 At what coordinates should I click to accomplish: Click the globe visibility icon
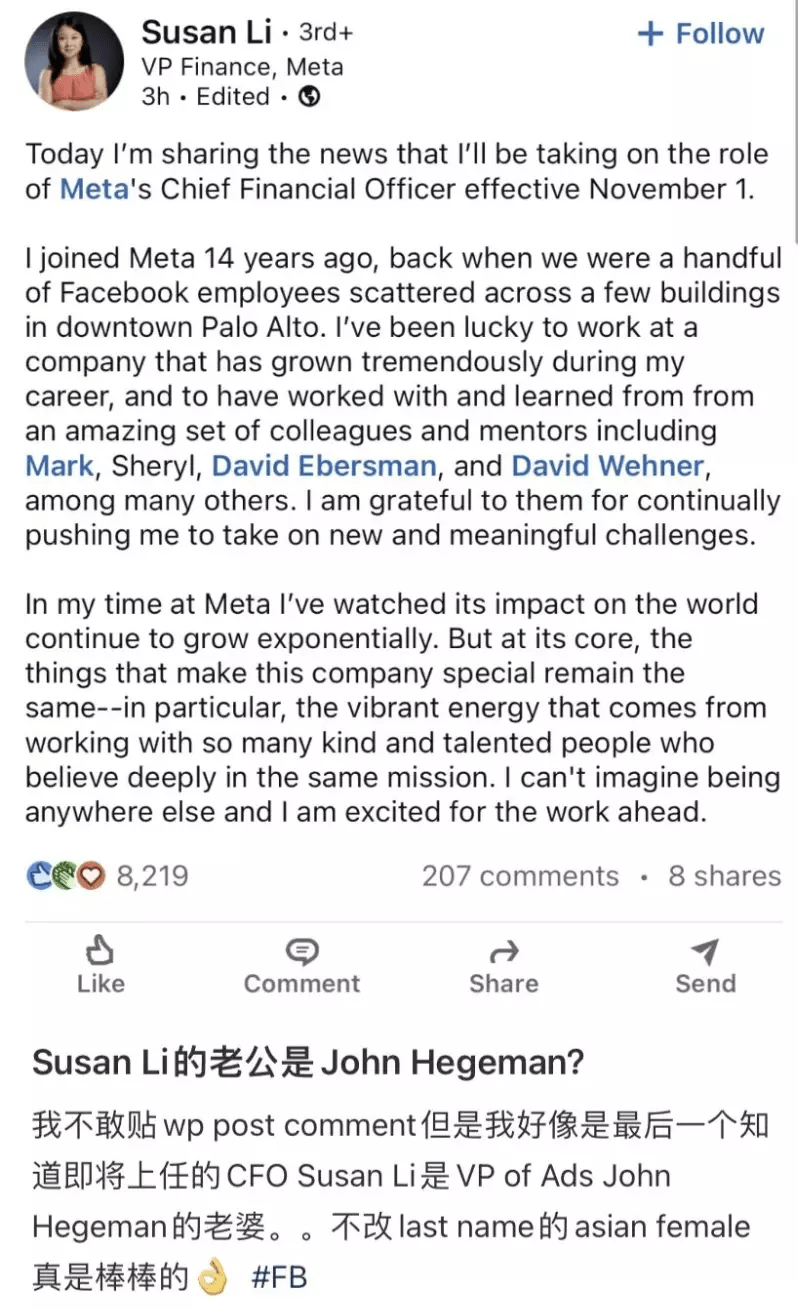(x=311, y=97)
